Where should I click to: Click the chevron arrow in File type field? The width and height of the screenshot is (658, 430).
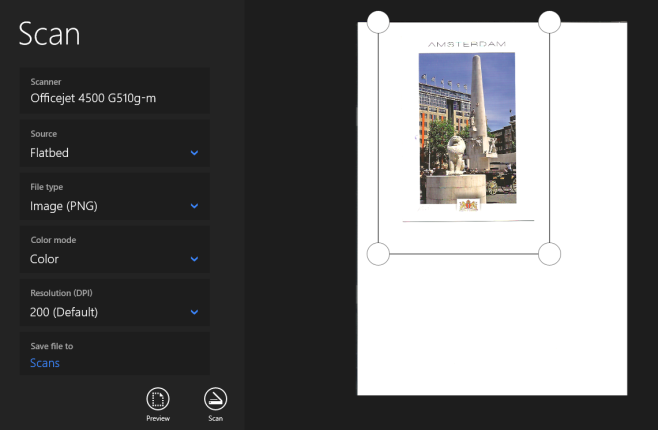coord(194,206)
